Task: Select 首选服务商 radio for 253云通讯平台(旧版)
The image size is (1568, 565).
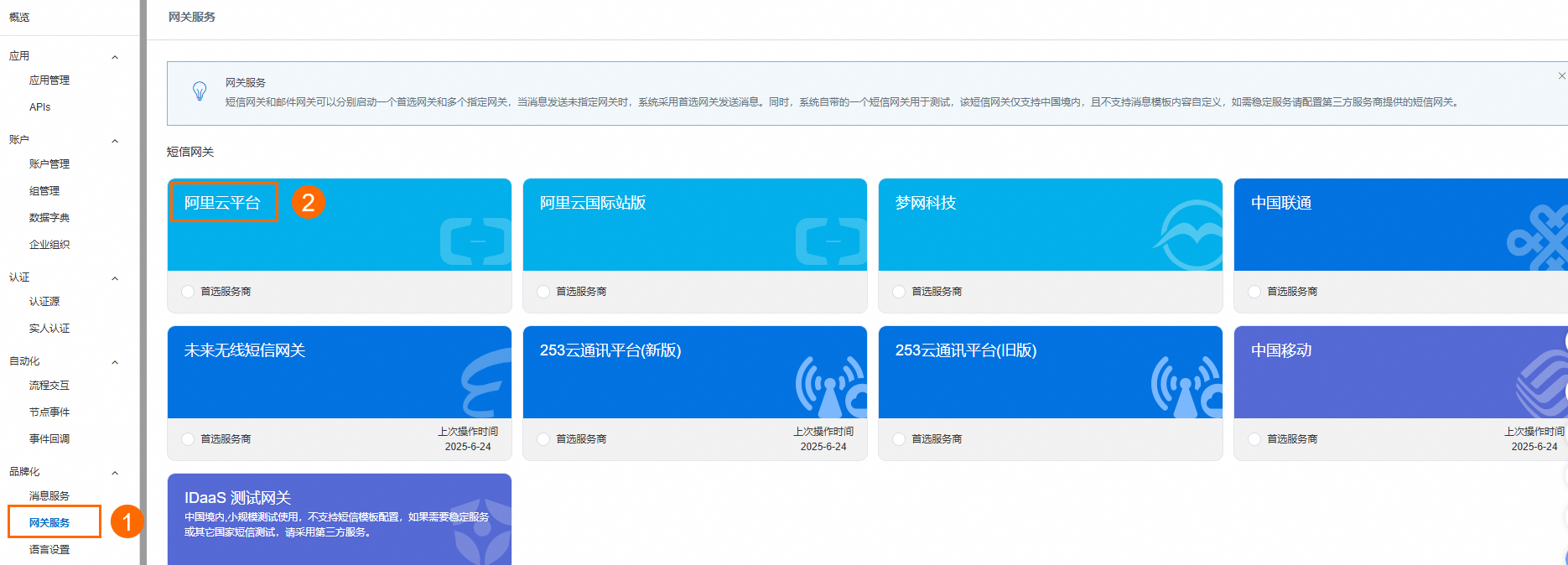Action: (899, 439)
